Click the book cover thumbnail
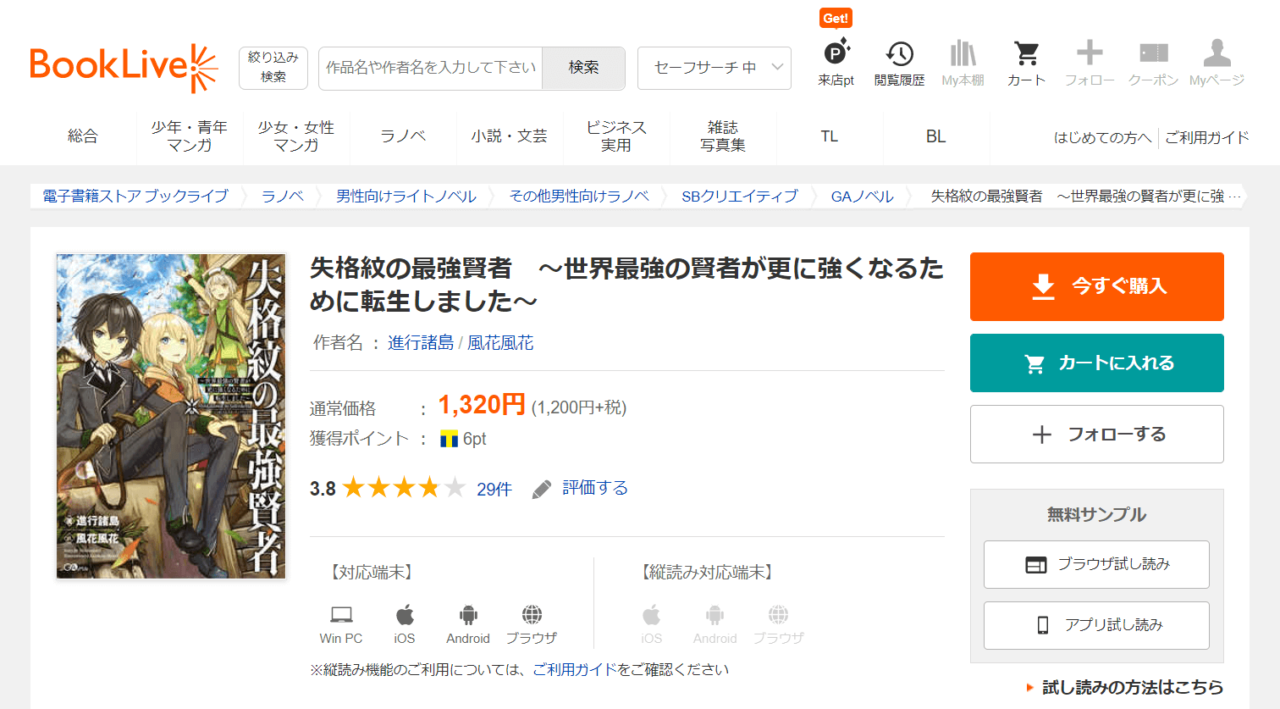This screenshot has width=1280, height=709. point(171,416)
